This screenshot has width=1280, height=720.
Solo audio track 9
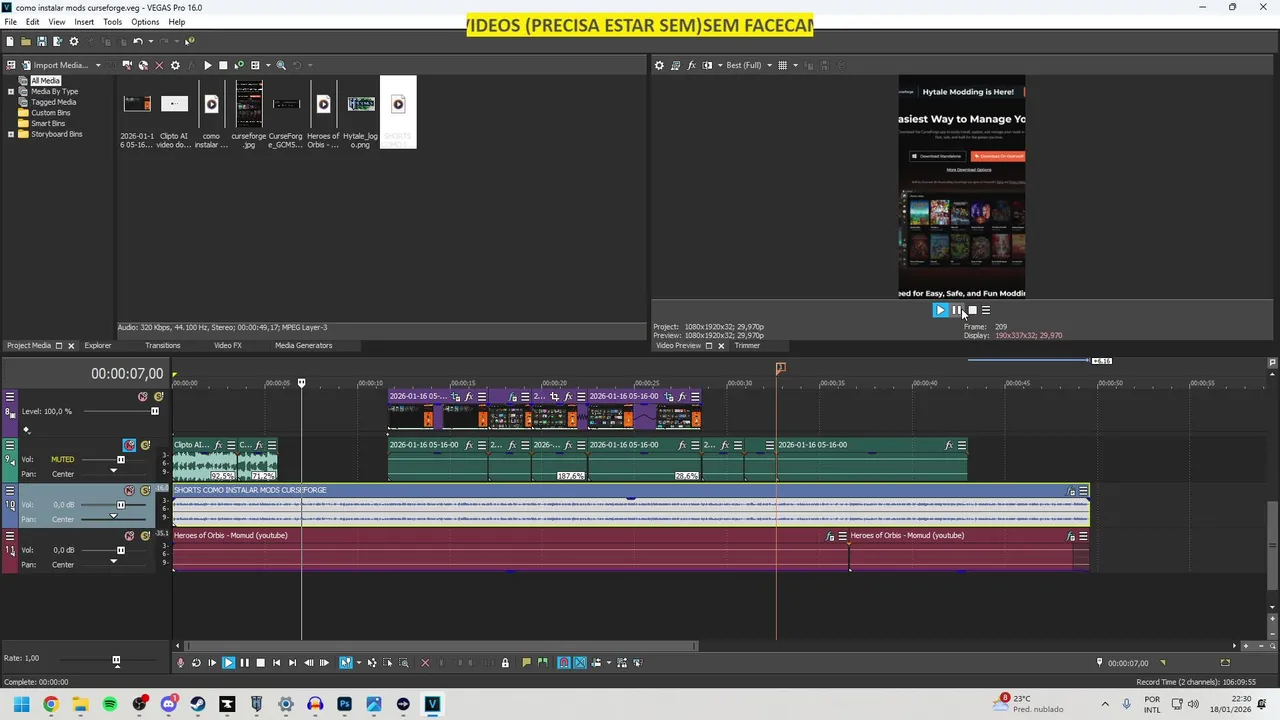tap(145, 445)
